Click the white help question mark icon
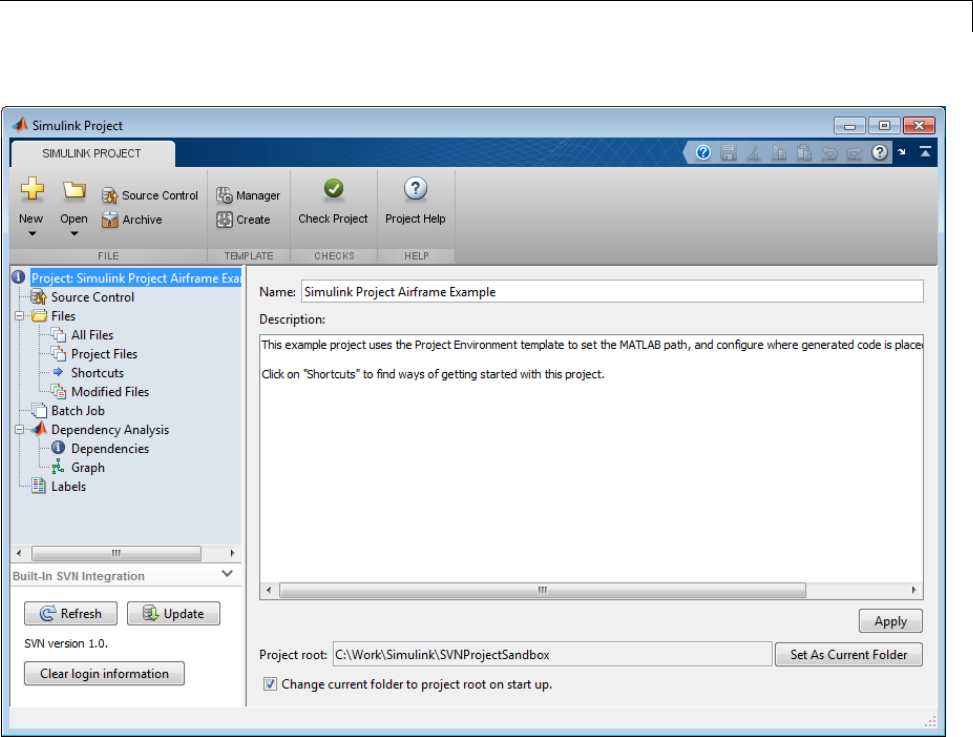The height and width of the screenshot is (737, 973). (879, 153)
